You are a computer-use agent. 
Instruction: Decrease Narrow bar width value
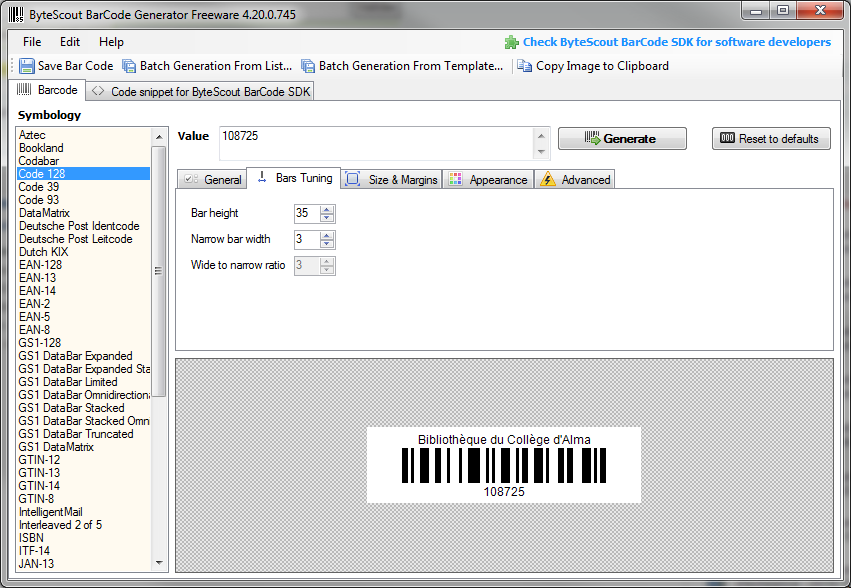tap(327, 244)
